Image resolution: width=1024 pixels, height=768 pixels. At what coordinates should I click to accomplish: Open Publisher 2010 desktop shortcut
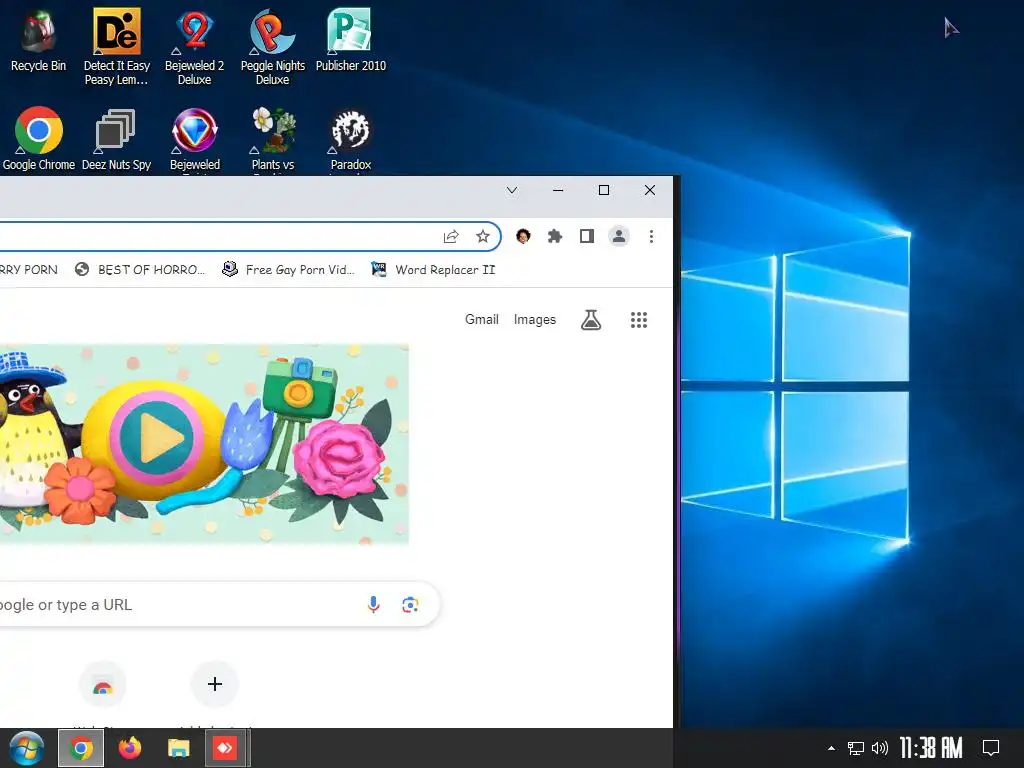(351, 40)
